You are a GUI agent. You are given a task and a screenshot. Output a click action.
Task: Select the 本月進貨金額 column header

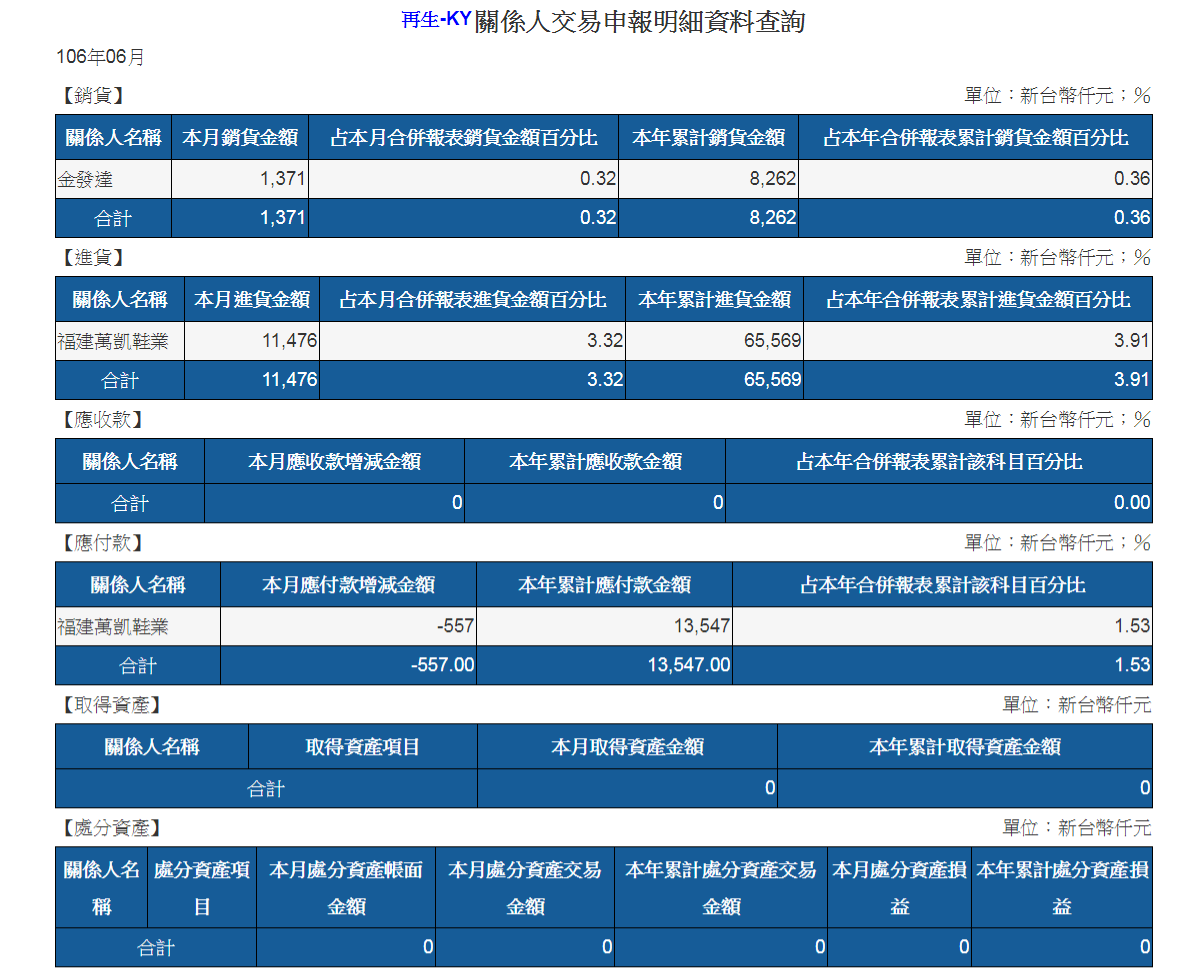pos(252,300)
